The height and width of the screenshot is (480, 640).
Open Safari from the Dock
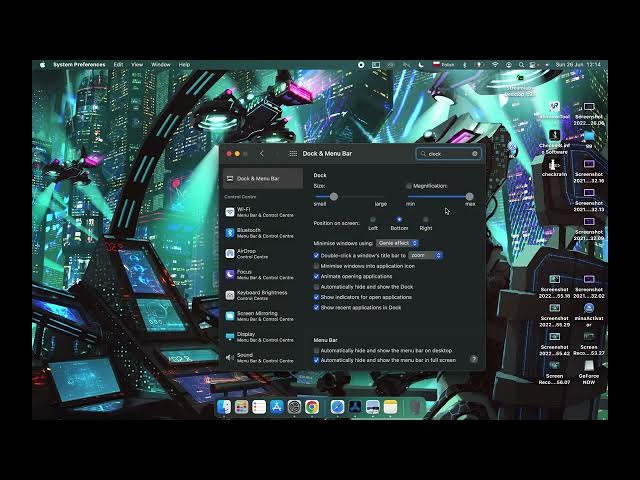[338, 407]
